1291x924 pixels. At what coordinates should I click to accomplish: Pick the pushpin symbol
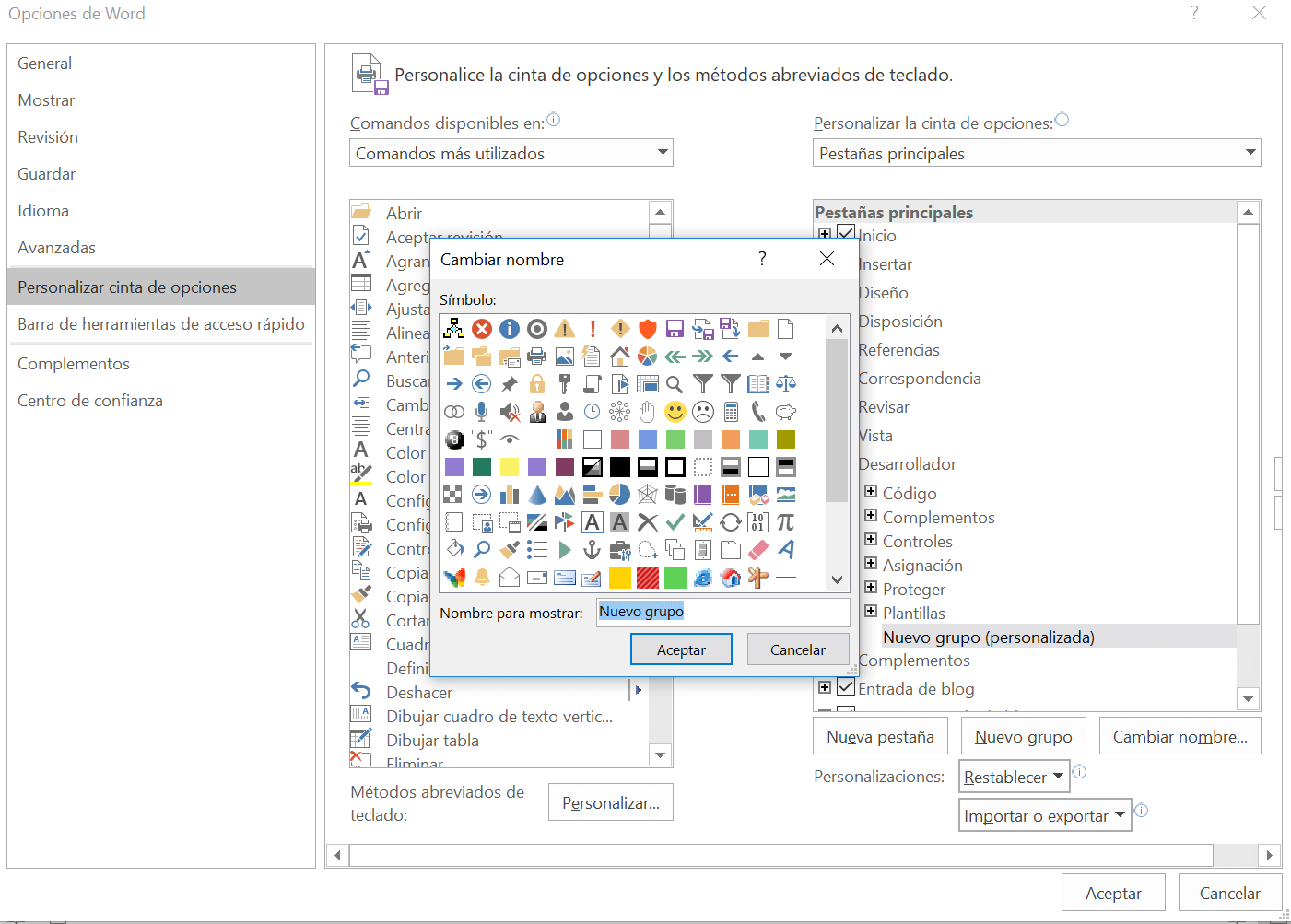(x=510, y=384)
